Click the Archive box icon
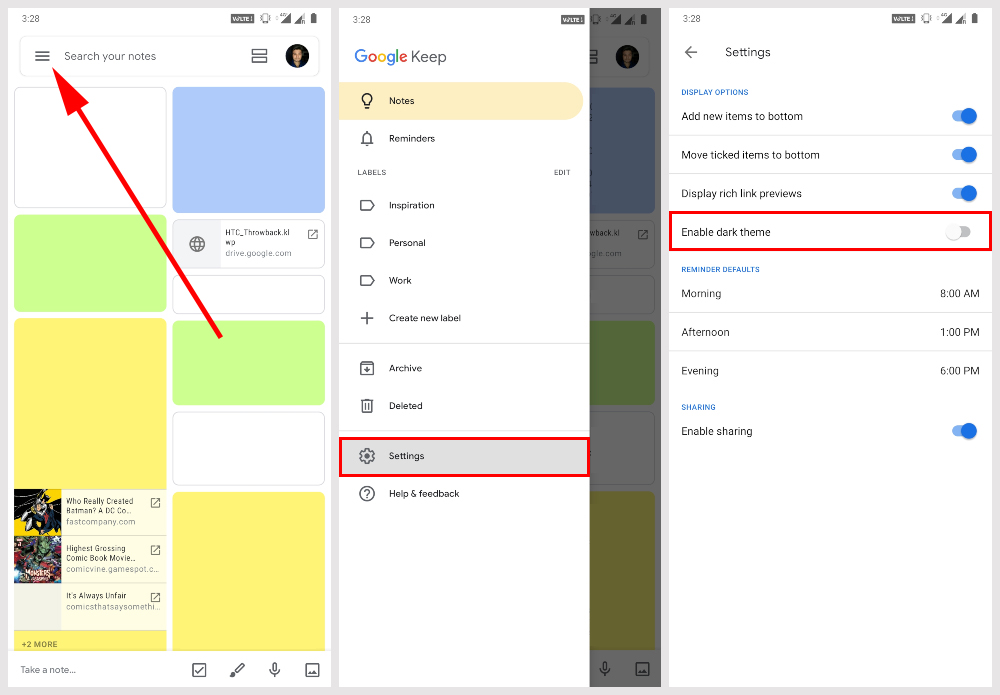1000x695 pixels. (x=367, y=368)
